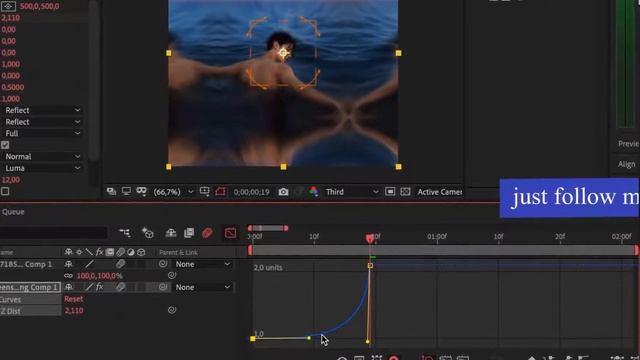Click the Collapse Transformations column header icon

(x=79, y=252)
